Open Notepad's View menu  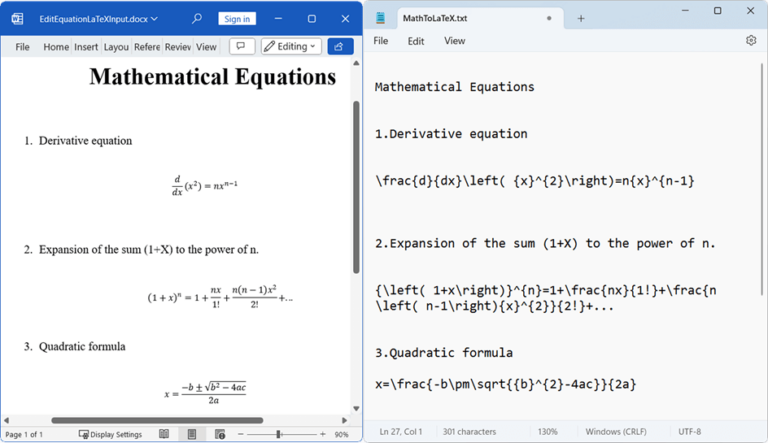pos(454,41)
